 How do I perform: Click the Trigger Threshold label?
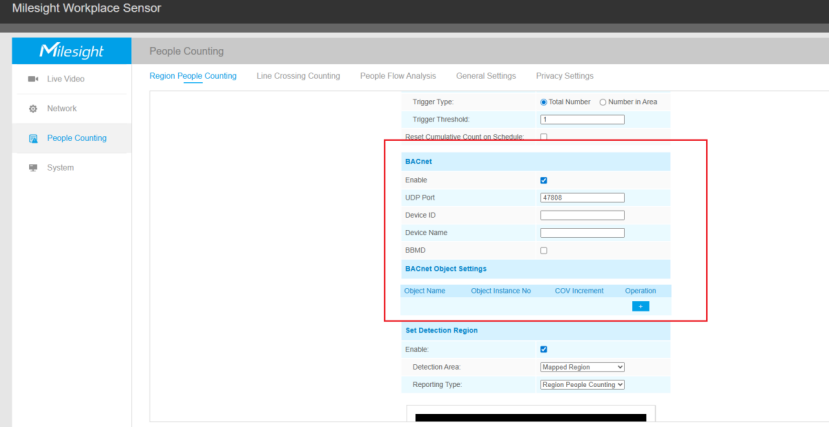(441, 120)
